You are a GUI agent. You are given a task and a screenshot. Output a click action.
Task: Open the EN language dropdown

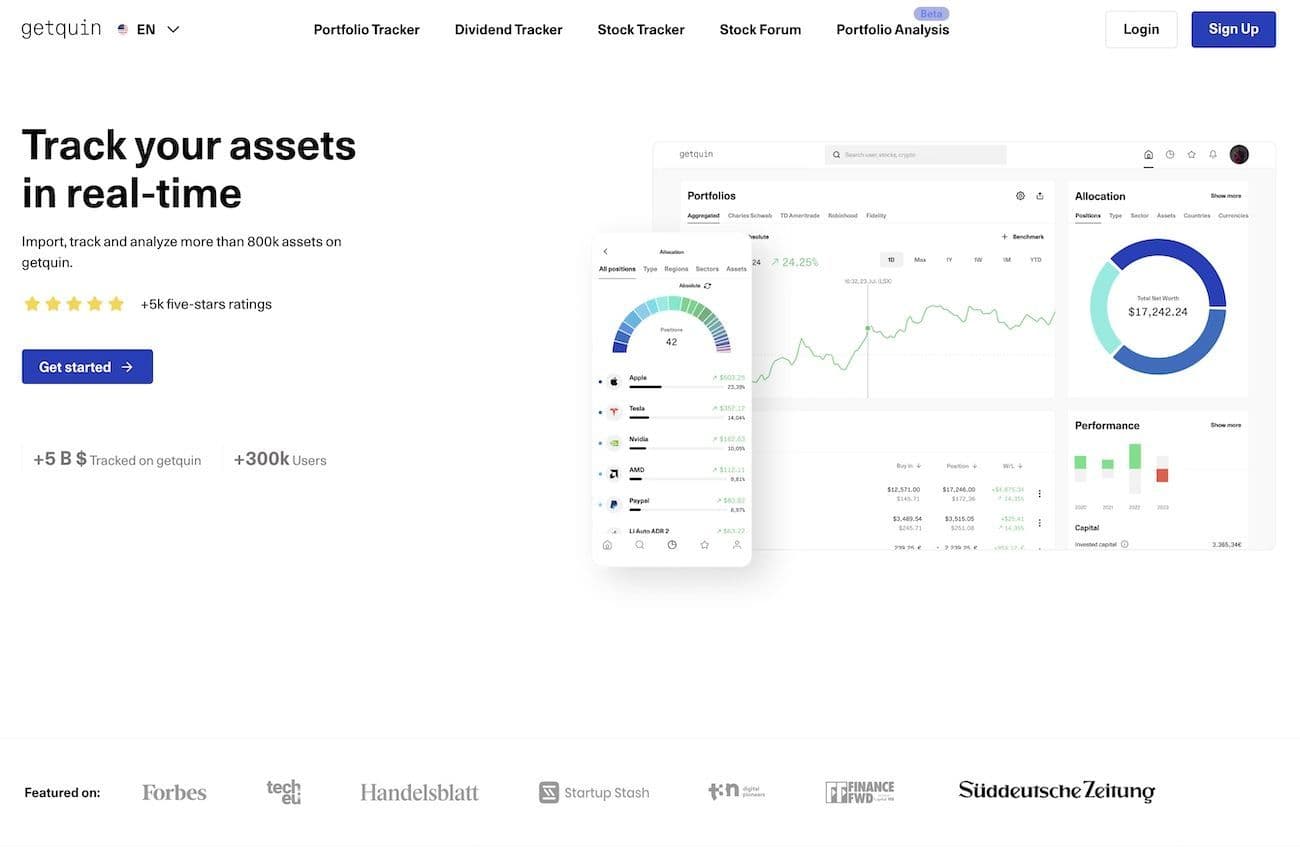(x=148, y=29)
